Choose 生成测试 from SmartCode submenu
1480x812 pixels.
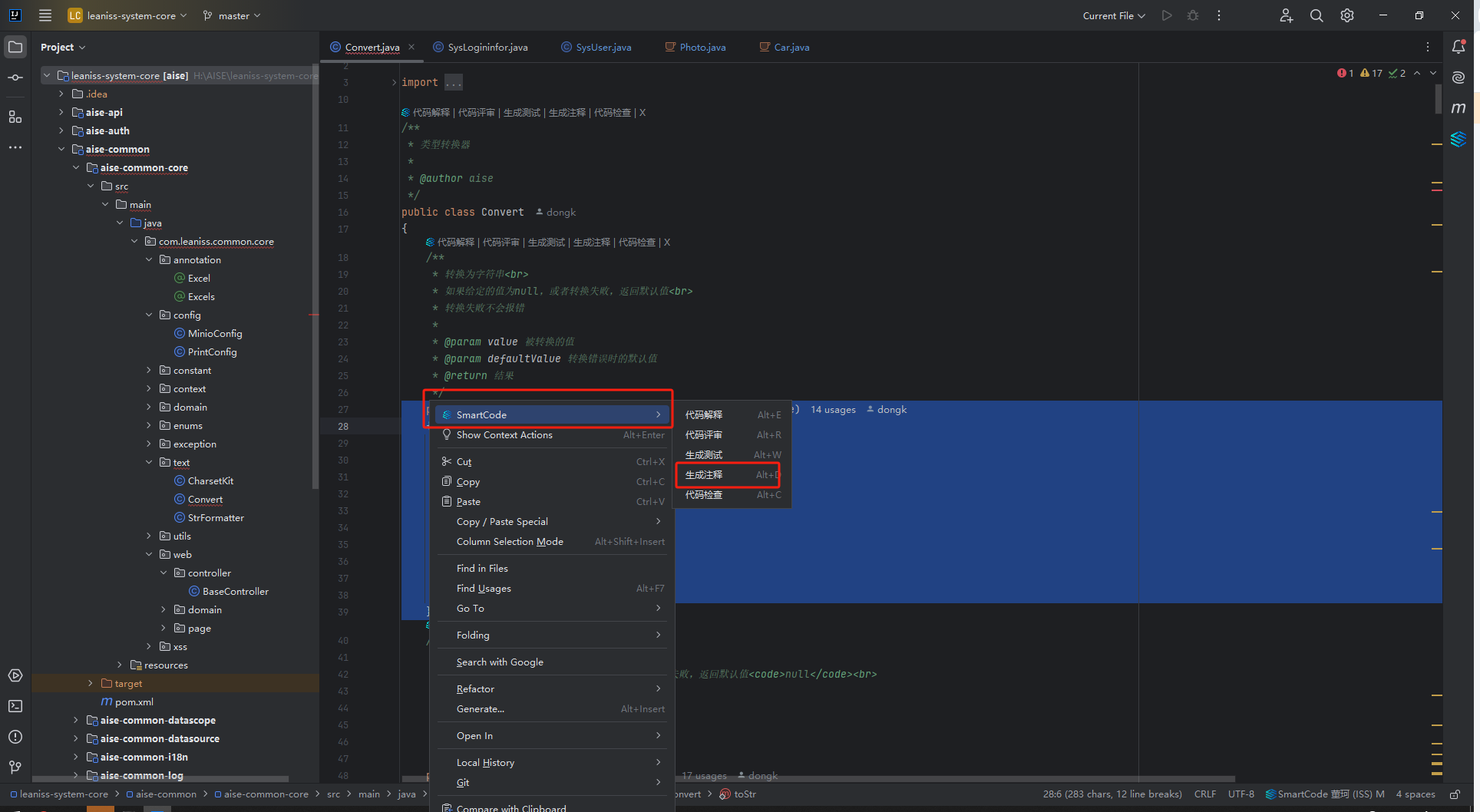[x=732, y=455]
